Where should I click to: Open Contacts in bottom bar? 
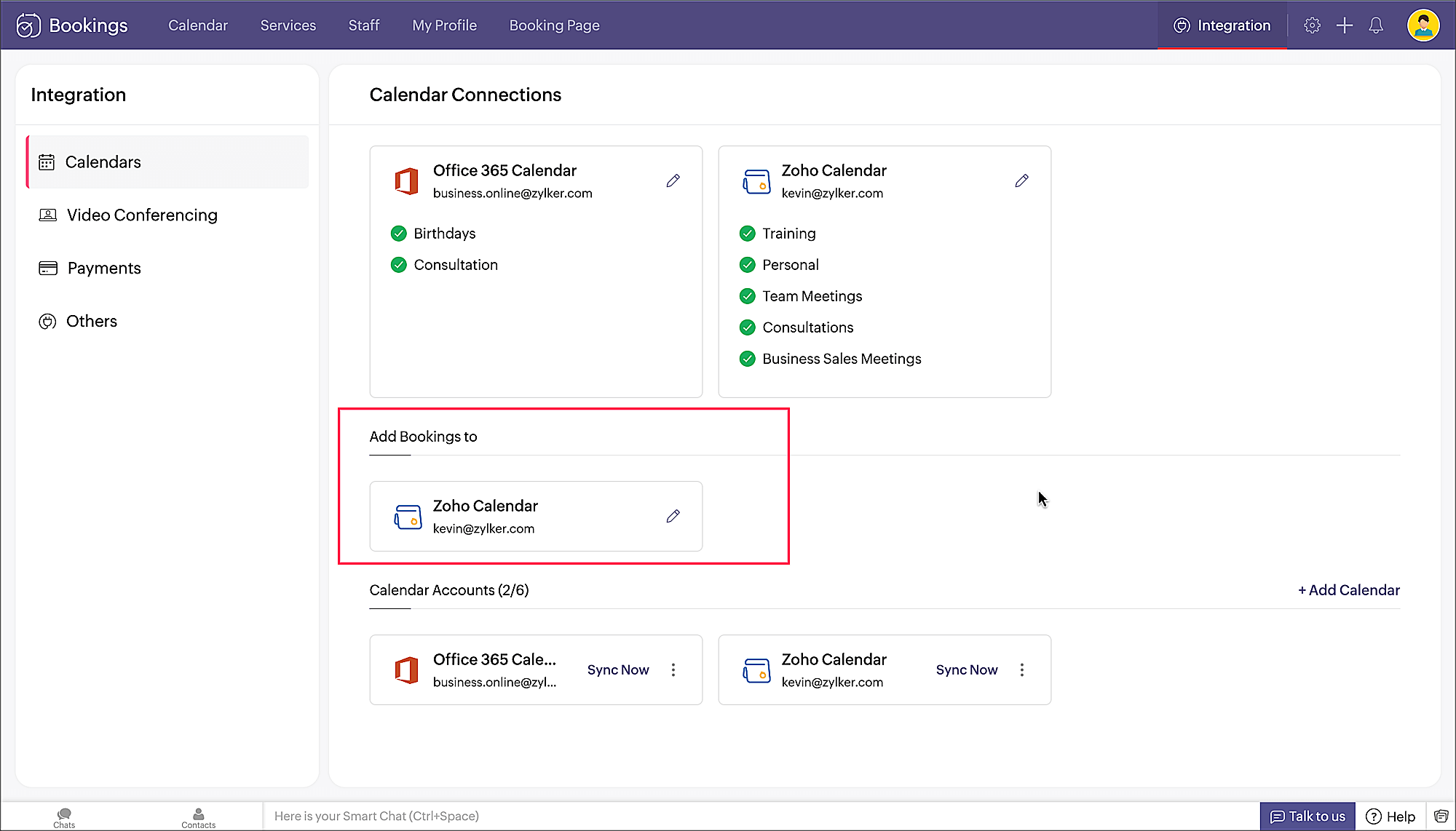click(x=198, y=818)
